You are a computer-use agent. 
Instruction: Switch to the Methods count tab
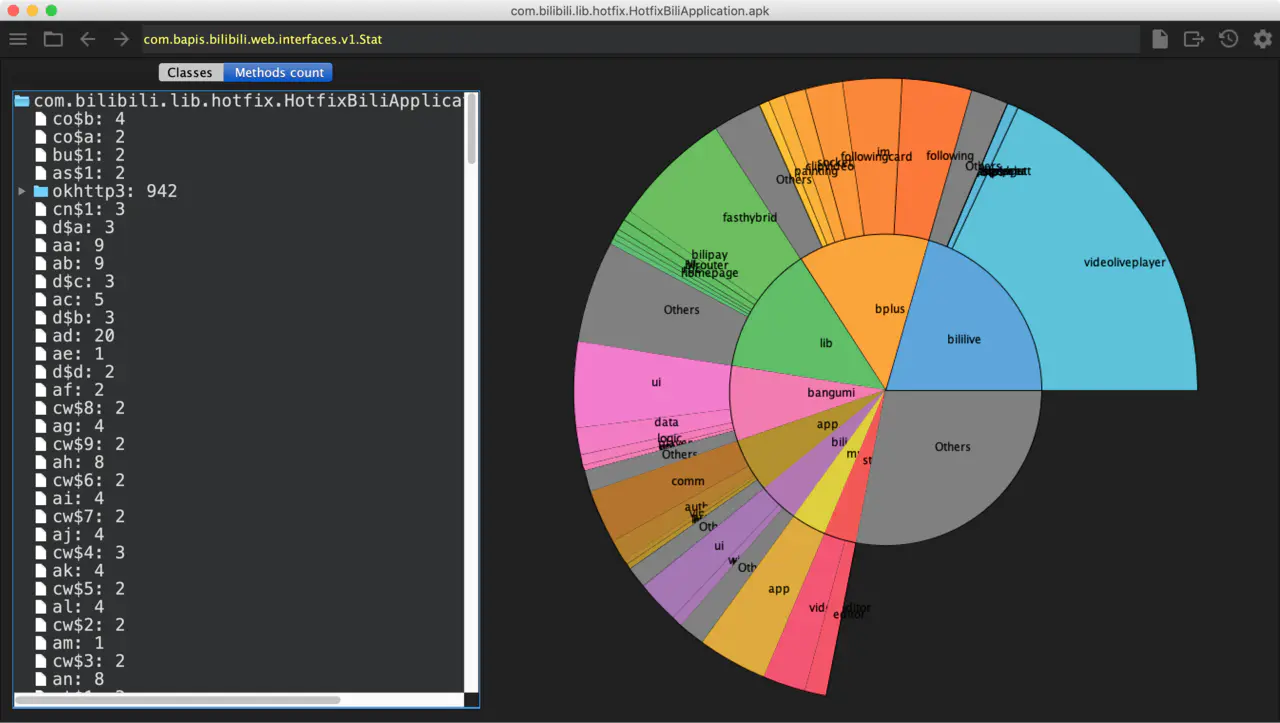click(x=279, y=72)
